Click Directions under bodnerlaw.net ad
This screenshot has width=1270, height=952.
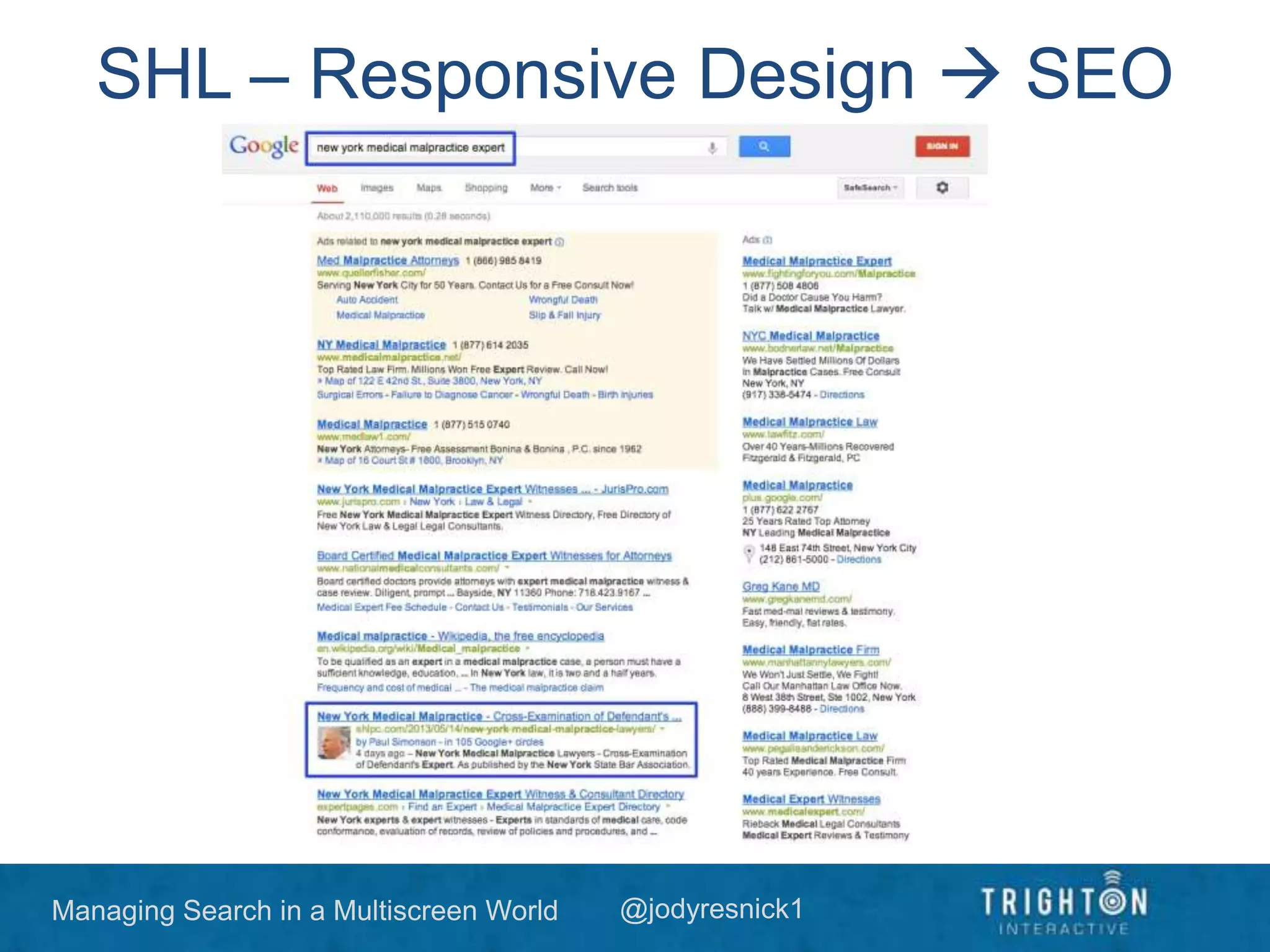[841, 395]
